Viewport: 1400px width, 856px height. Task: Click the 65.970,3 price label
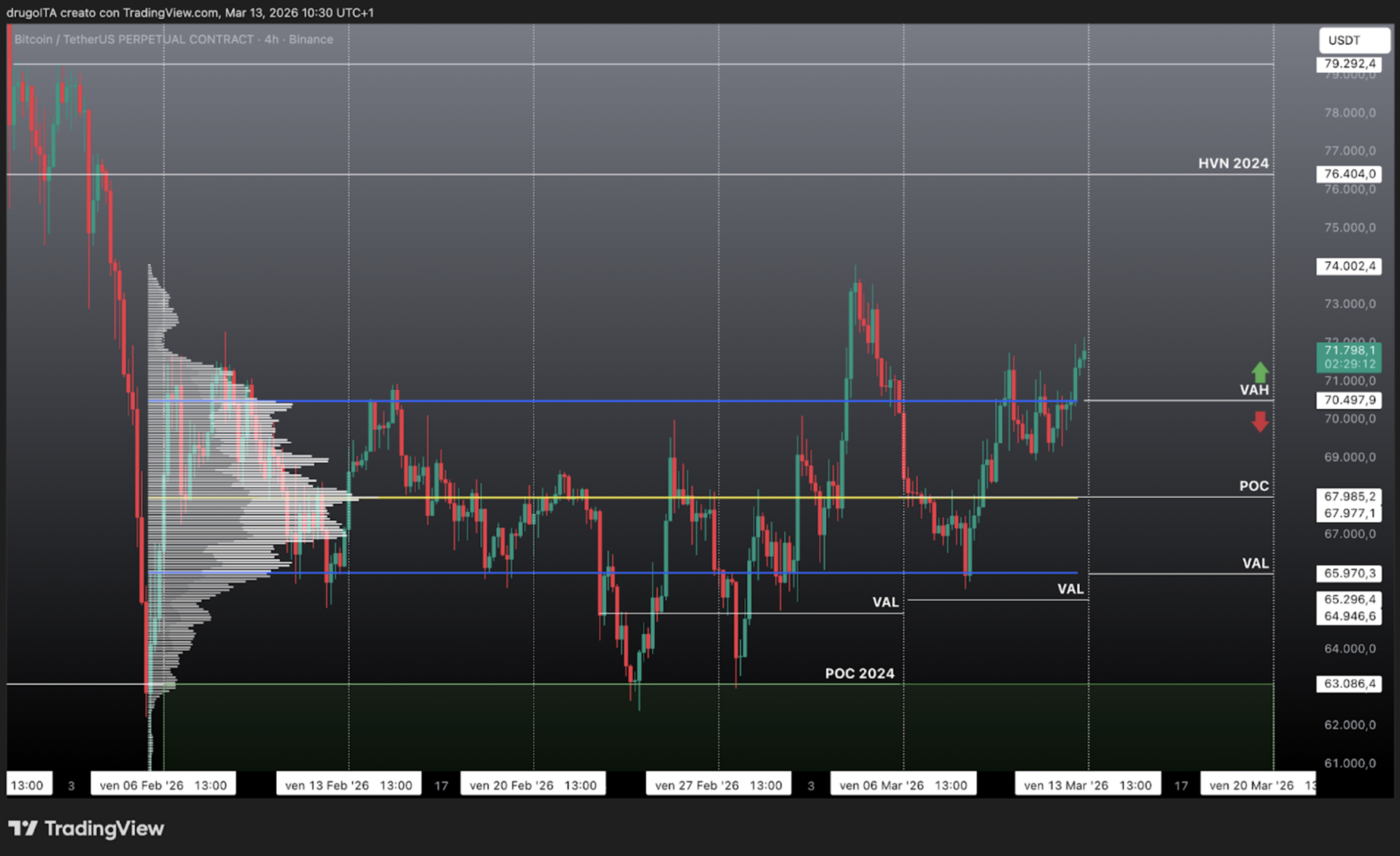tap(1350, 574)
